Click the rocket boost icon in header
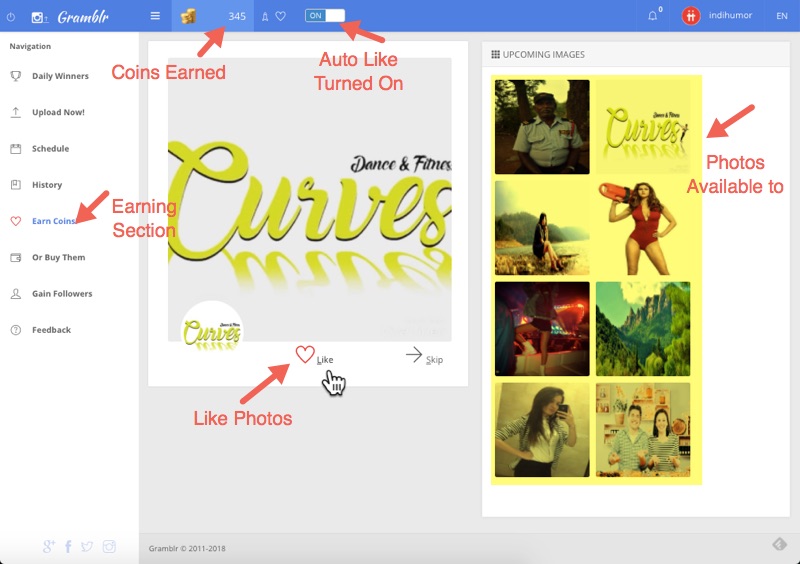This screenshot has width=800, height=564. (x=265, y=17)
